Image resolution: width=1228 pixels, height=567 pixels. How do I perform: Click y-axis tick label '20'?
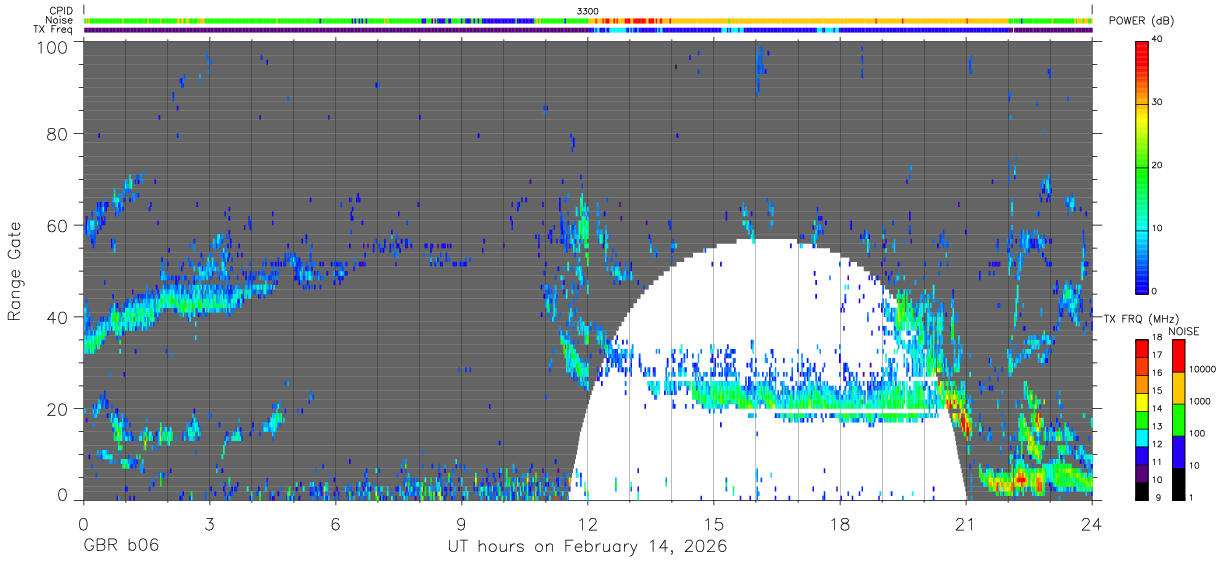pos(58,409)
